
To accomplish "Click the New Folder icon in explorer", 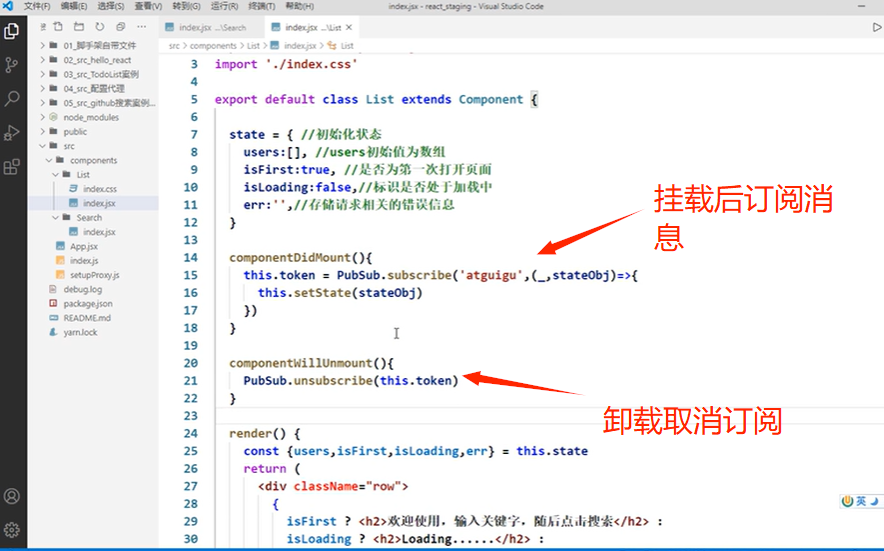I will (x=79, y=27).
